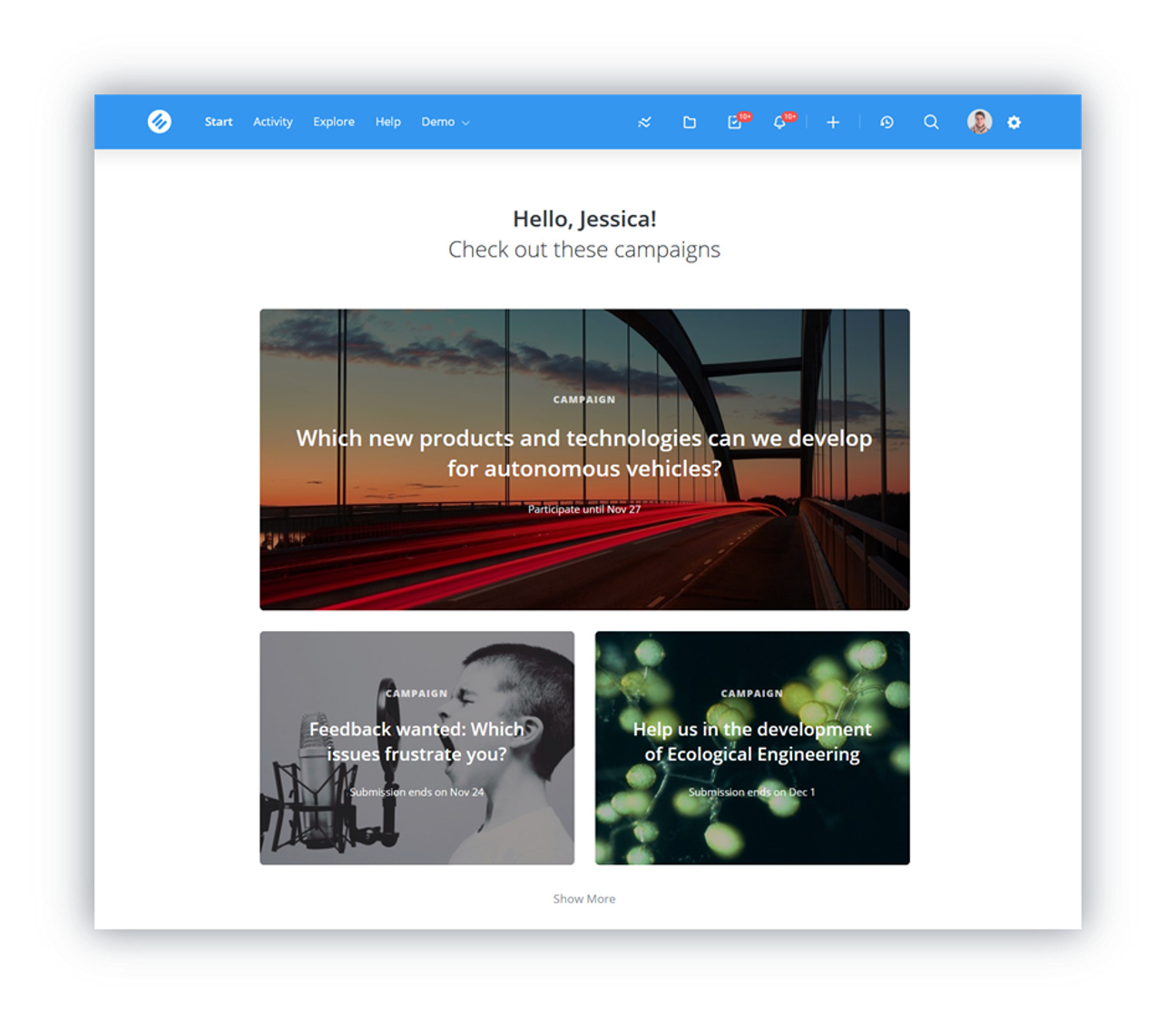Image resolution: width=1176 pixels, height=1024 pixels.
Task: Open Jessica's profile avatar
Action: [x=979, y=122]
